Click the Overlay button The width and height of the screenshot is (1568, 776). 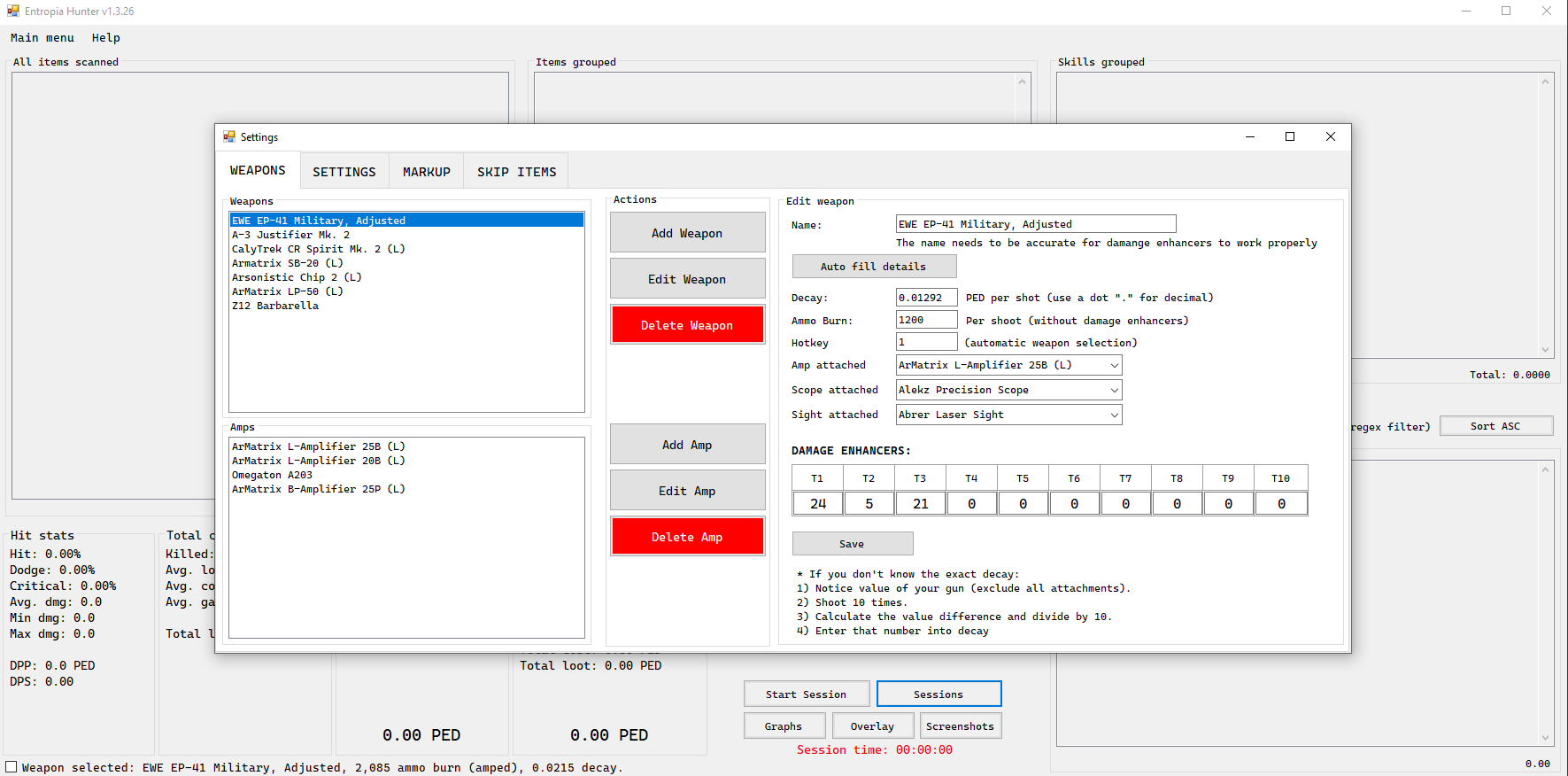(872, 726)
